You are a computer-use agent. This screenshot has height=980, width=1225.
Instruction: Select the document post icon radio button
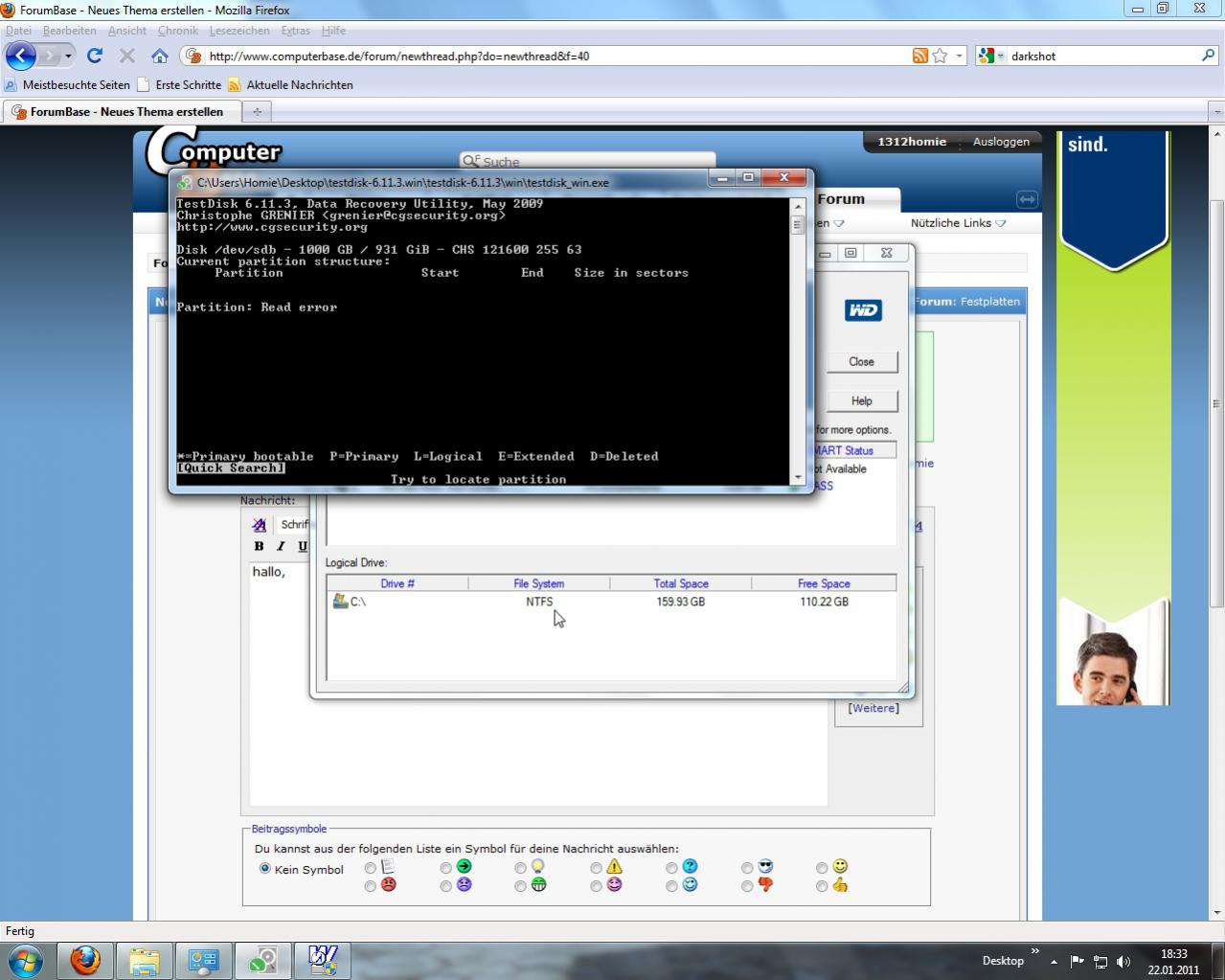[370, 868]
